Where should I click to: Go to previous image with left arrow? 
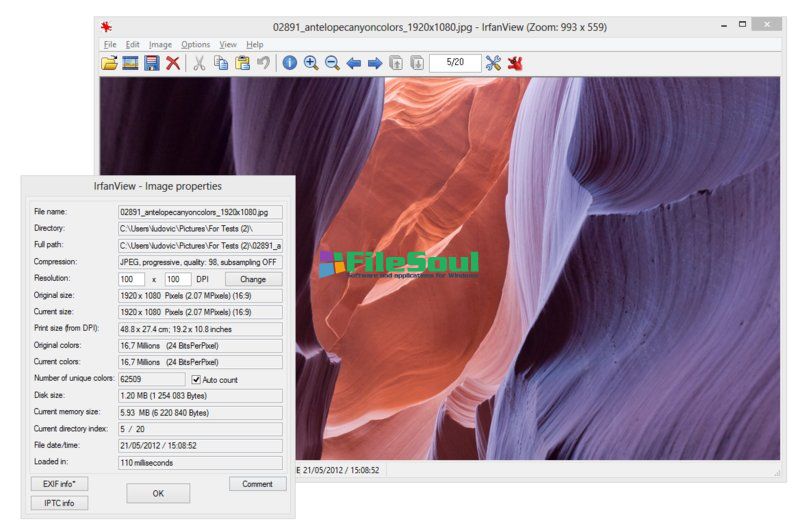pos(354,63)
